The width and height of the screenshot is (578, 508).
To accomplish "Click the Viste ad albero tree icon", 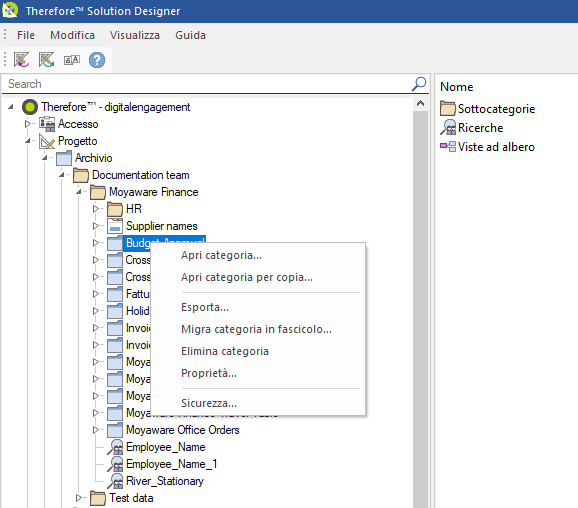I will 448,147.
